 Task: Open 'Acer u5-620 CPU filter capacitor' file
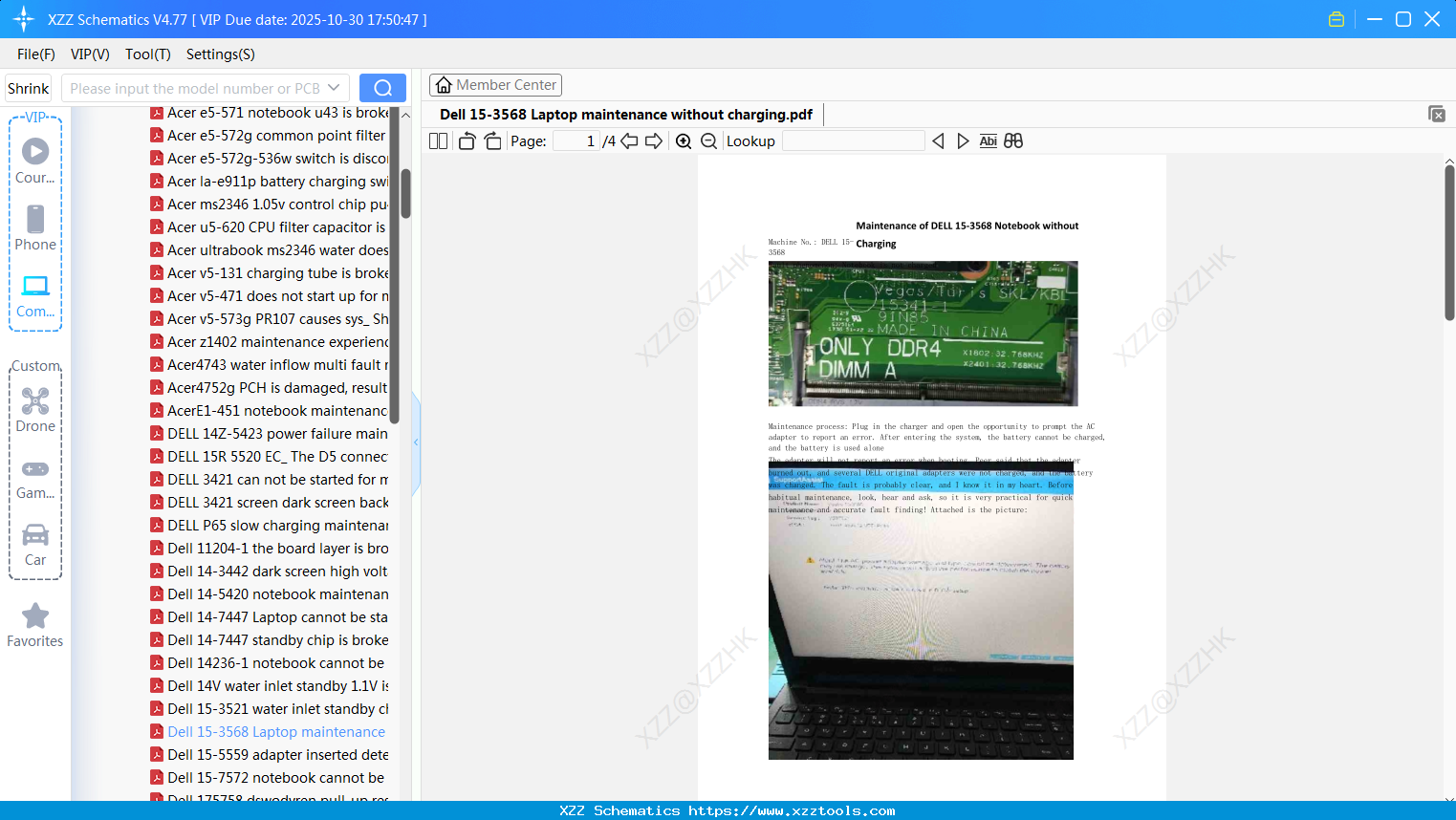pos(270,227)
